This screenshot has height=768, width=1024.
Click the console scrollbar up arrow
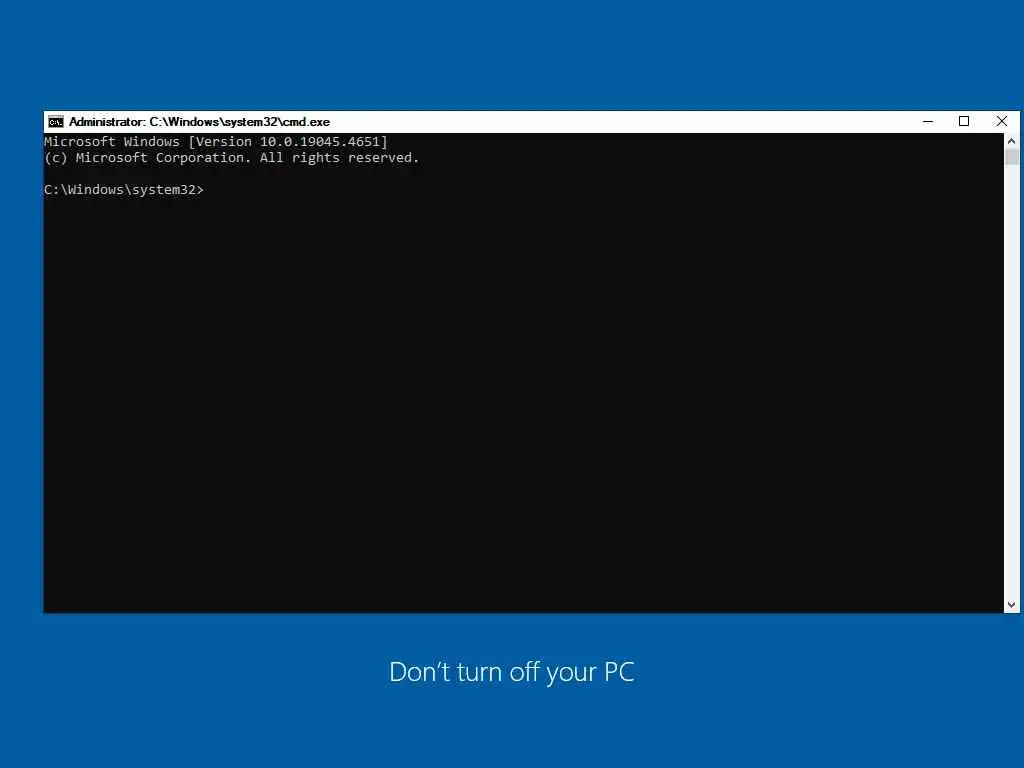[x=1012, y=140]
